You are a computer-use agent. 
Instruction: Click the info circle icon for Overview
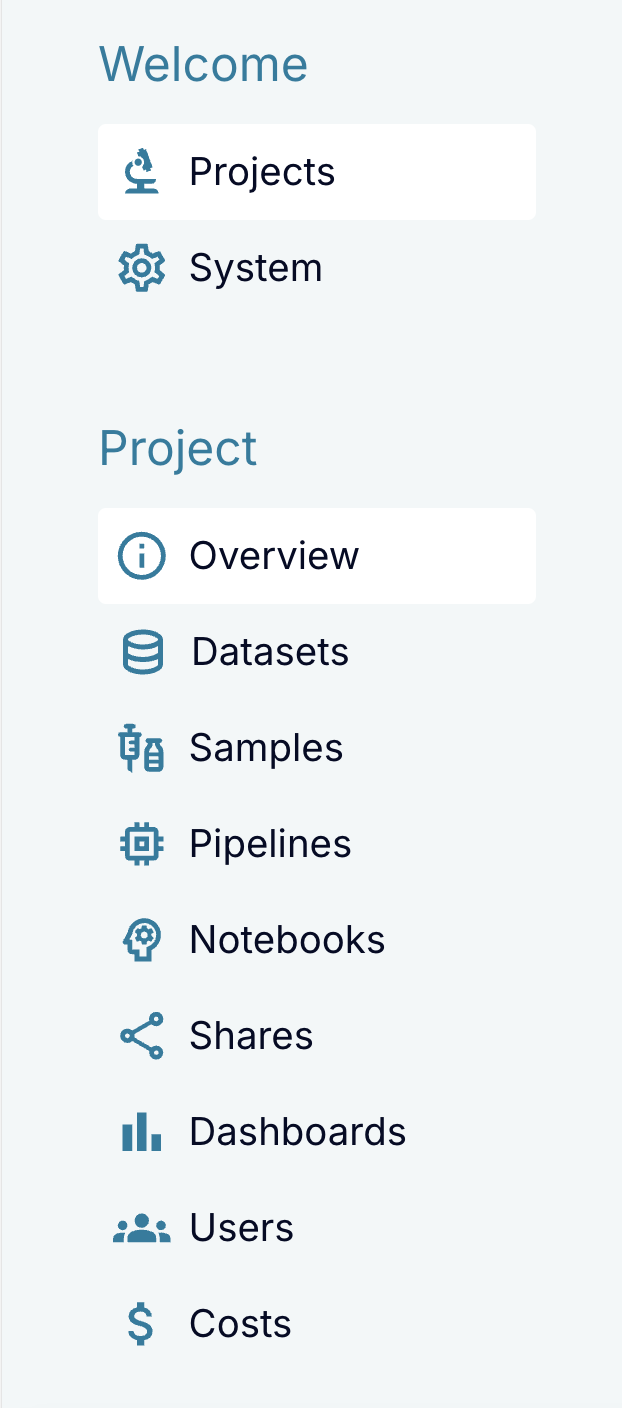(x=141, y=556)
